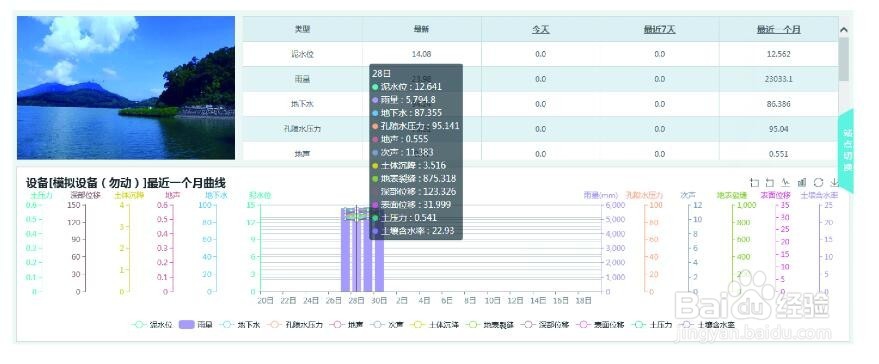
Task: Toggle 地表裂缝 series in chart legend
Action: click(491, 325)
